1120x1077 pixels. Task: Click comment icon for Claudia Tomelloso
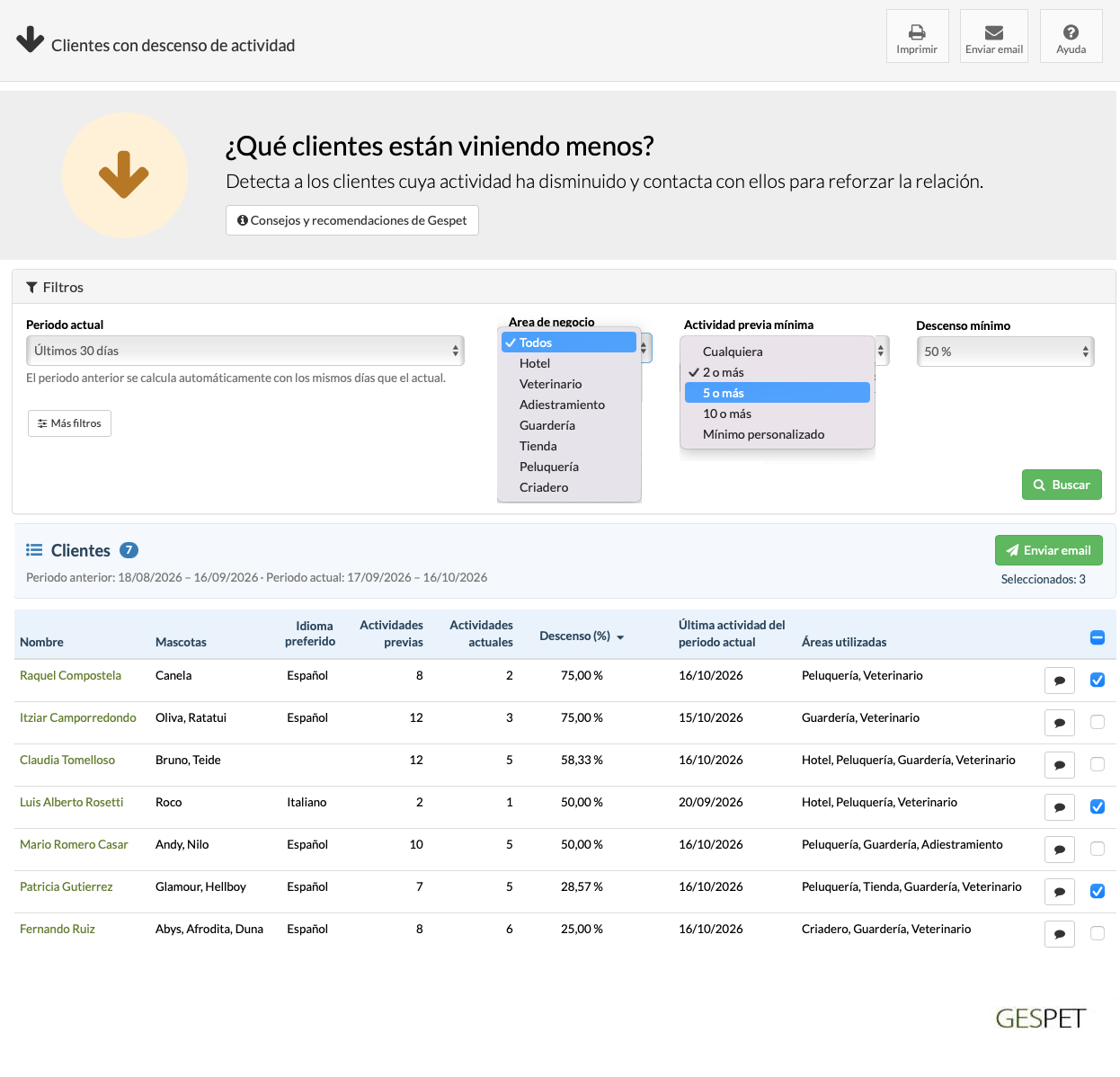click(x=1060, y=765)
